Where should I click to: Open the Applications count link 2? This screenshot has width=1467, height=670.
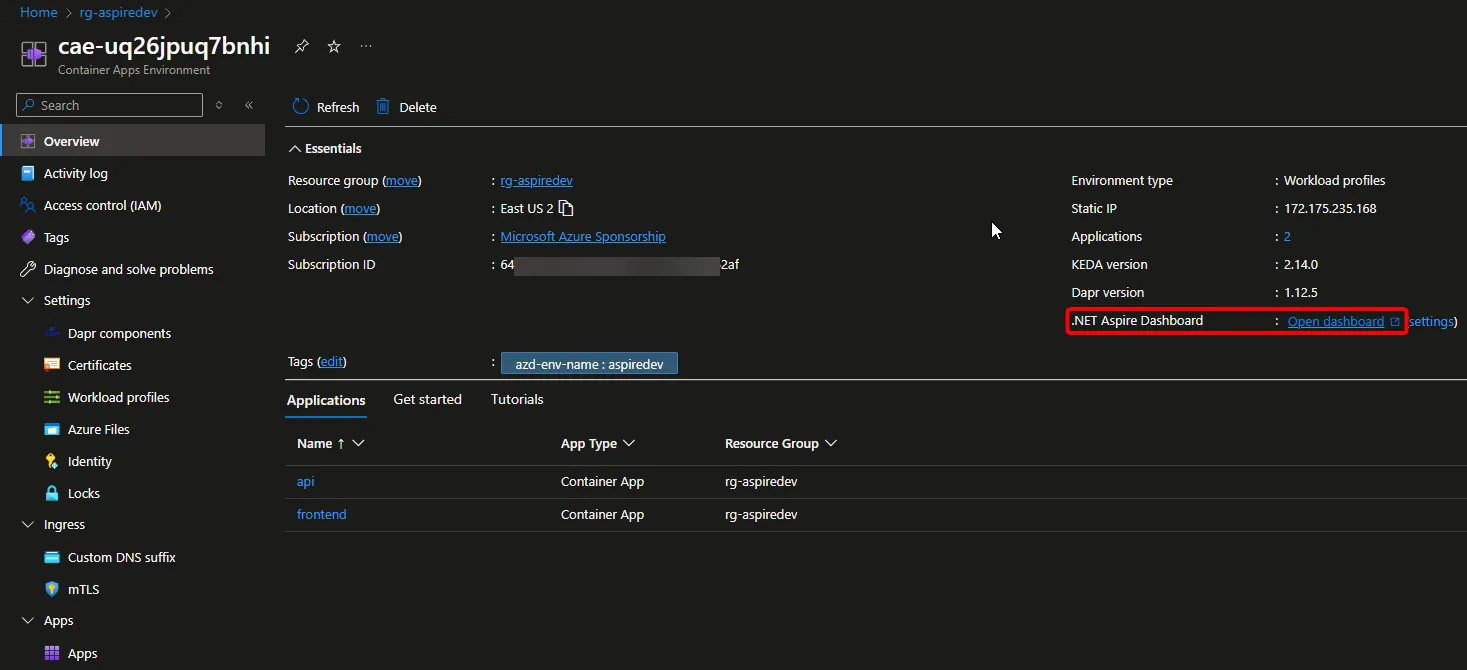(1287, 236)
